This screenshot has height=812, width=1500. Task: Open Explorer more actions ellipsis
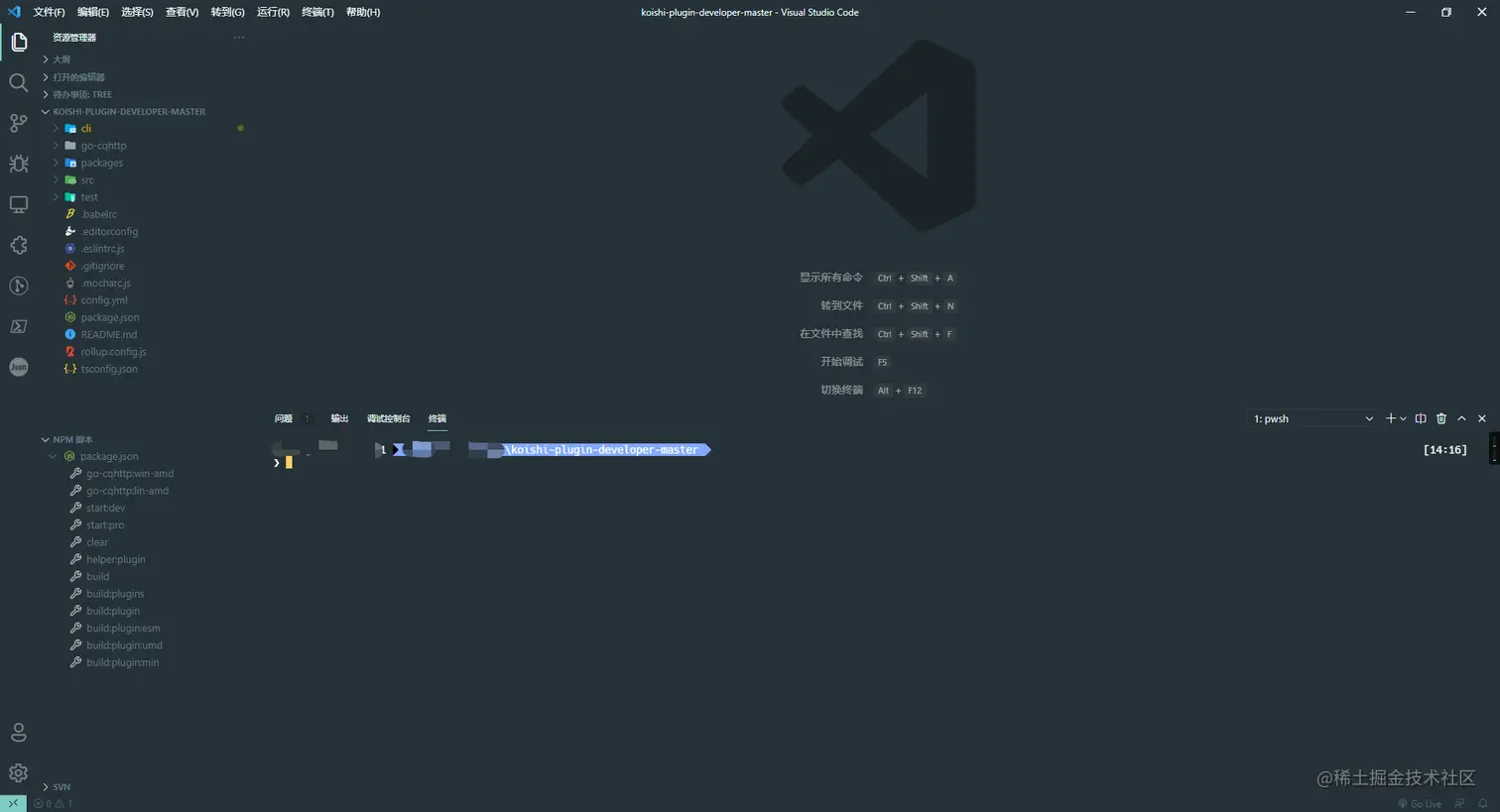(x=239, y=38)
